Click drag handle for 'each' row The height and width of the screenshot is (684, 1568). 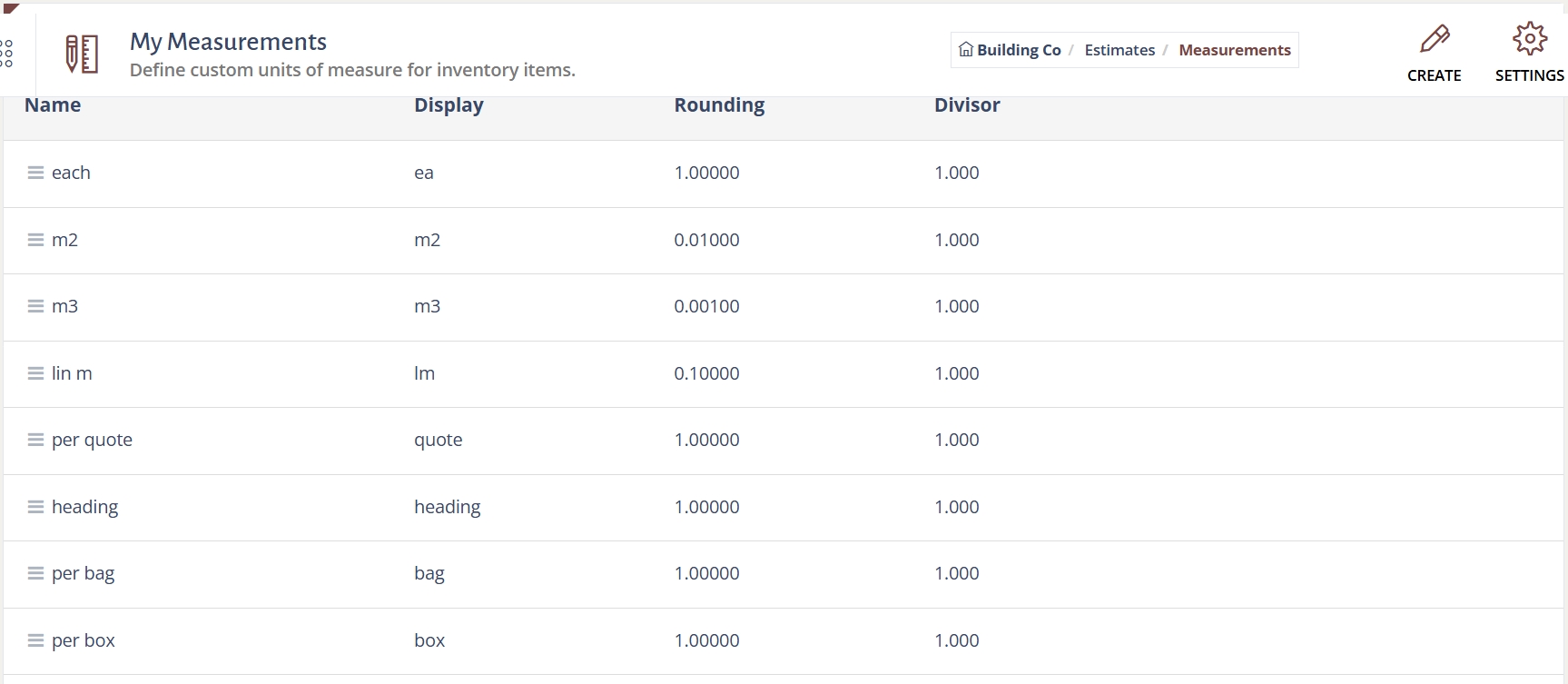pyautogui.click(x=35, y=173)
